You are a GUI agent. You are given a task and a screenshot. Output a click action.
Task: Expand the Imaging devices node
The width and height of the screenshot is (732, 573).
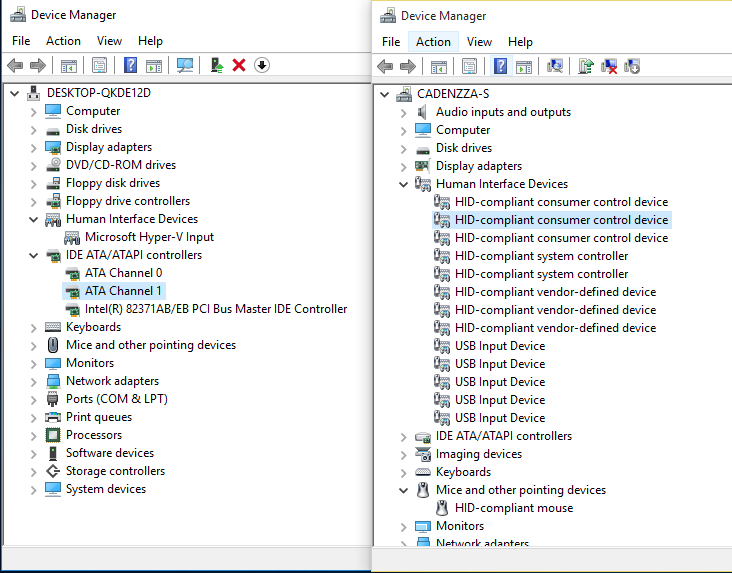click(404, 454)
